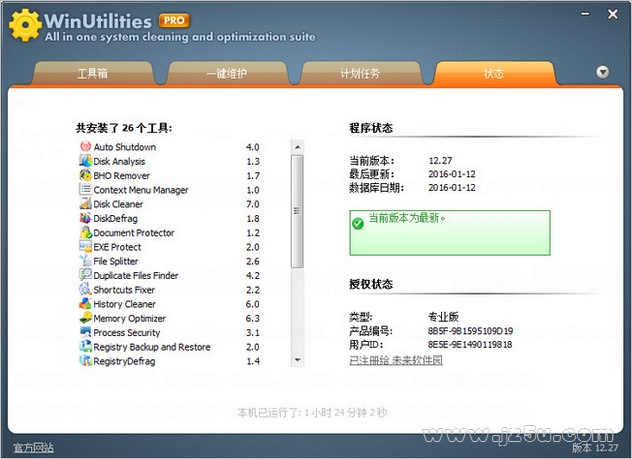The image size is (632, 459).
Task: Click the Disk Analysis icon
Action: pos(85,161)
